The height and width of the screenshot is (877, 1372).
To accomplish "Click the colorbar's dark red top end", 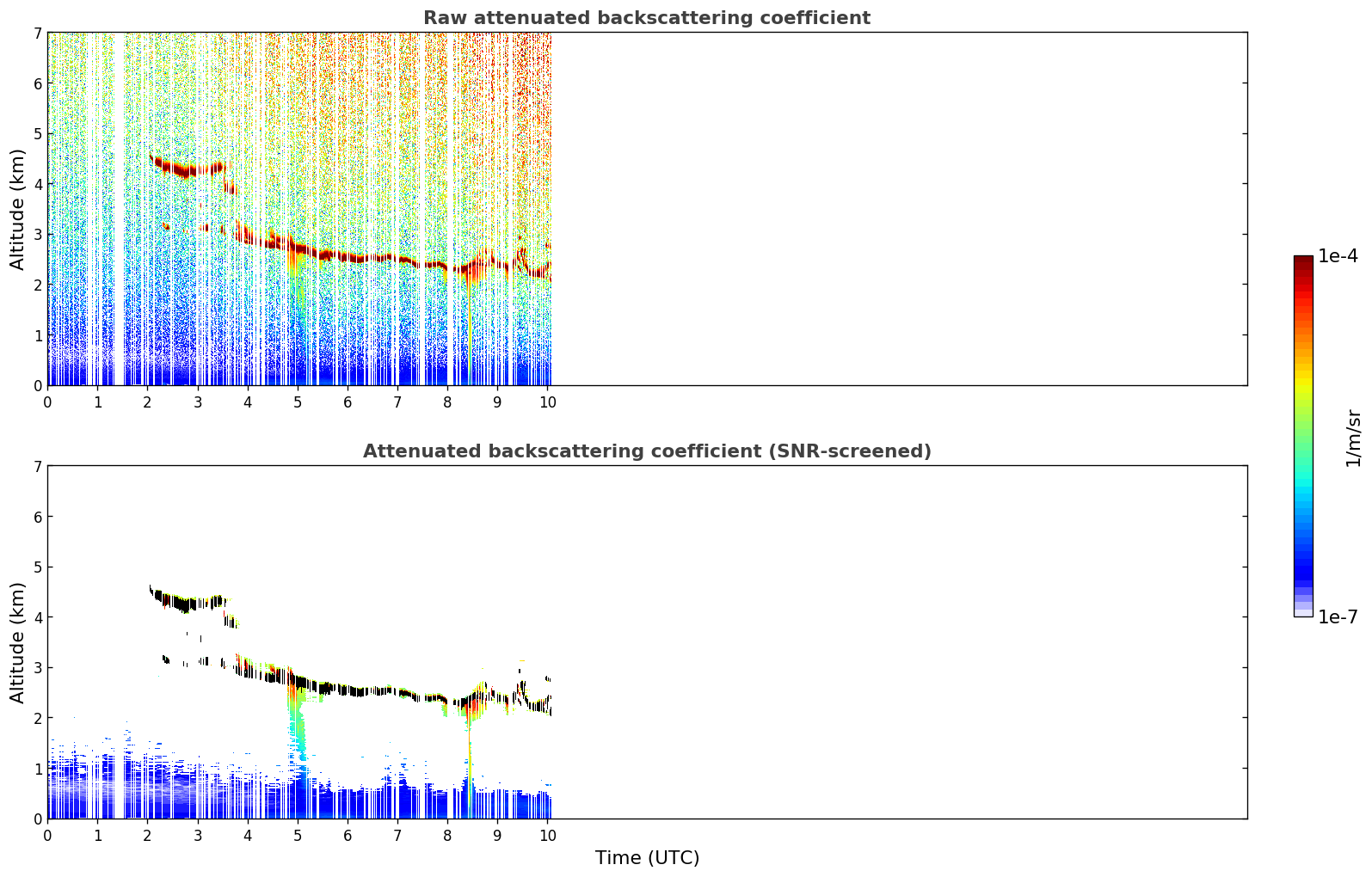I will click(1303, 261).
